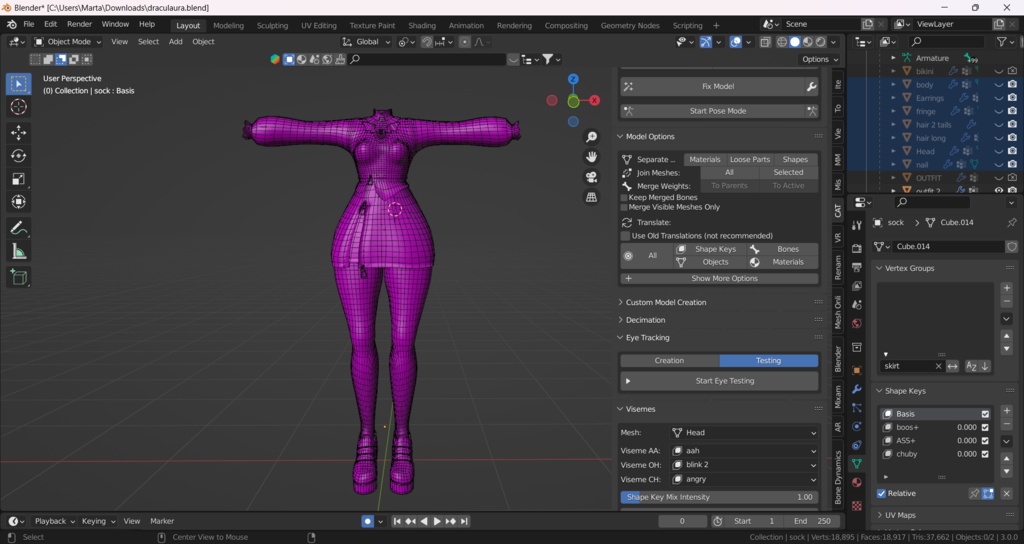Screen dimensions: 1024x544
Task: Open Viseme CH angry dropdown
Action: [744, 479]
